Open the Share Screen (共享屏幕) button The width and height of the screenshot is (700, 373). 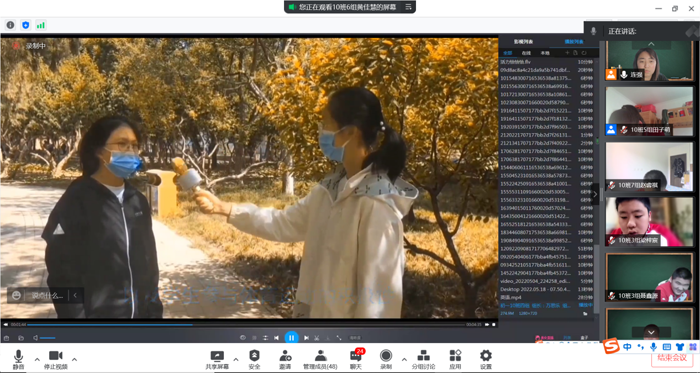(217, 360)
